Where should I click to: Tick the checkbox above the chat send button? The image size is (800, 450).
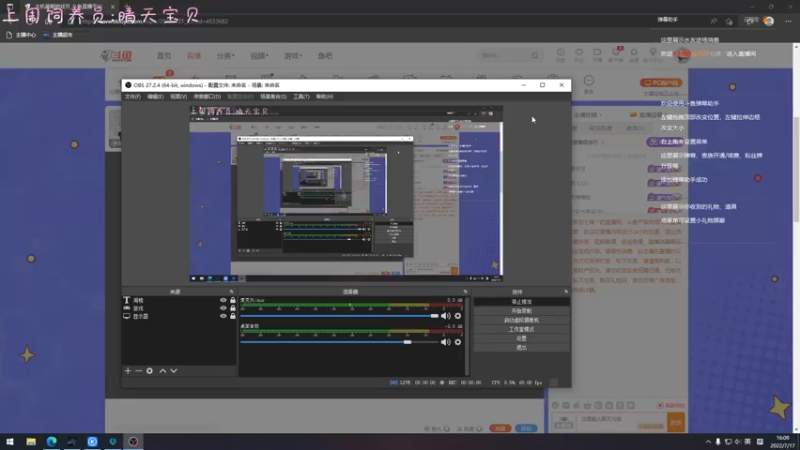tap(660, 405)
